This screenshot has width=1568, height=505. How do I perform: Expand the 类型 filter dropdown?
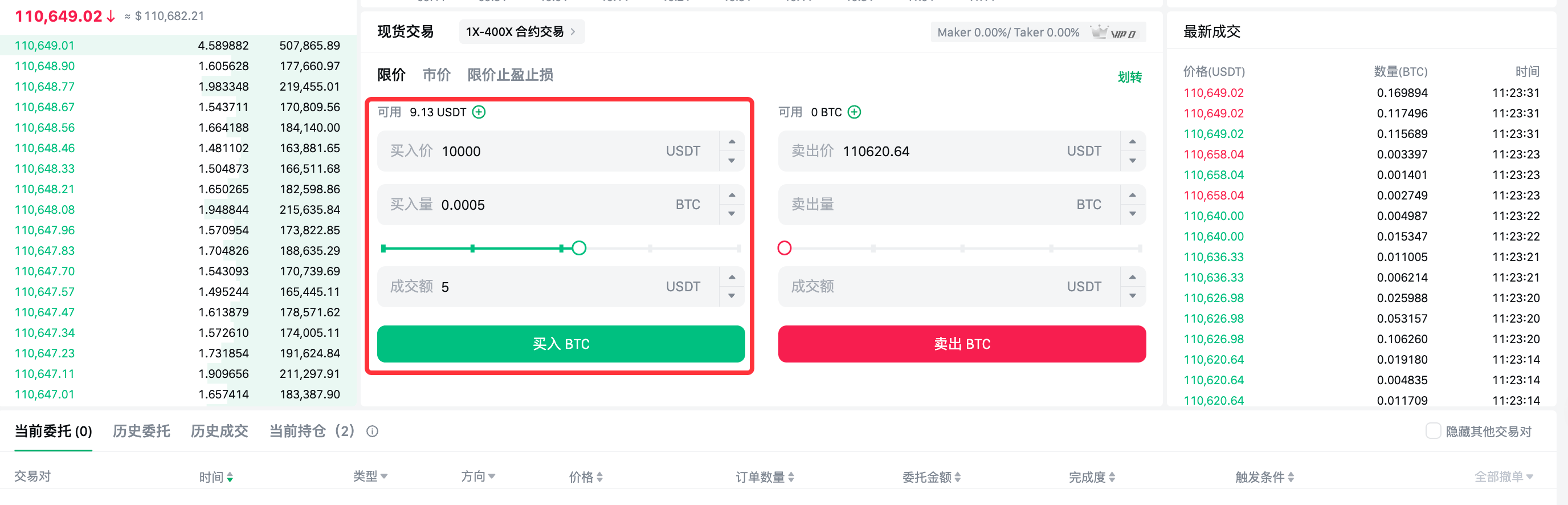tap(384, 476)
